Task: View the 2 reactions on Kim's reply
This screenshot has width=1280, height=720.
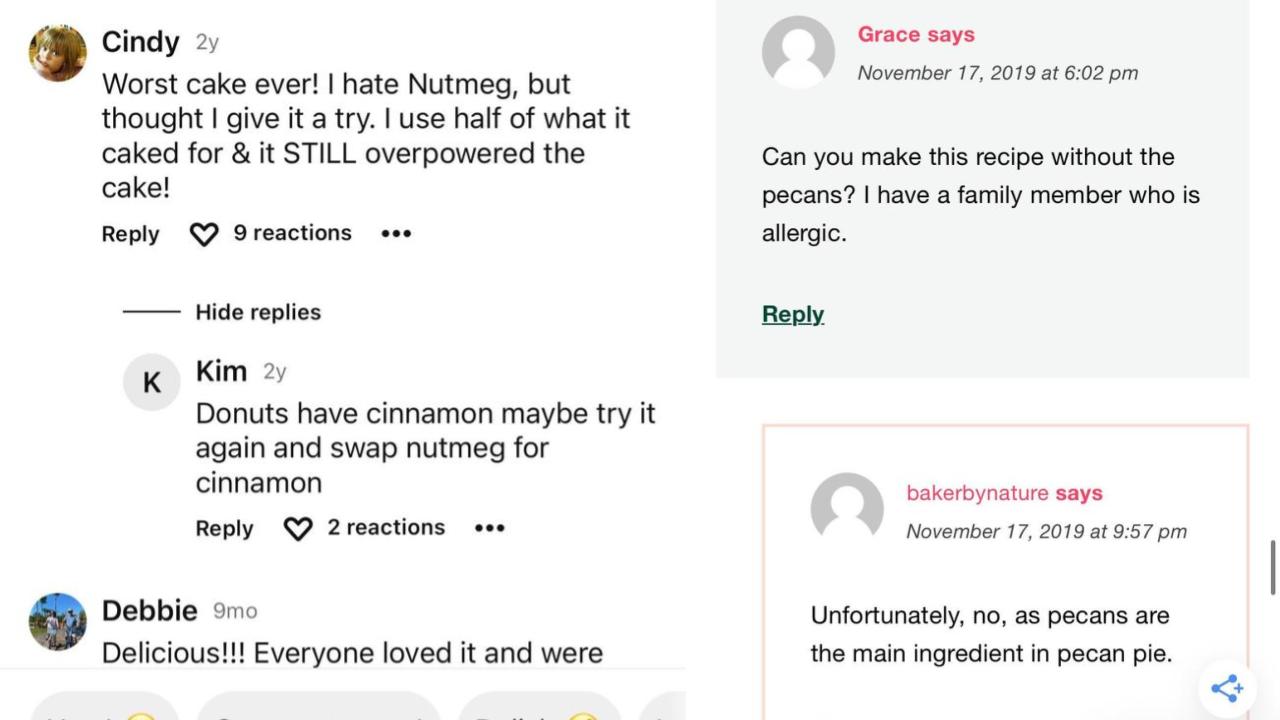Action: (x=387, y=528)
